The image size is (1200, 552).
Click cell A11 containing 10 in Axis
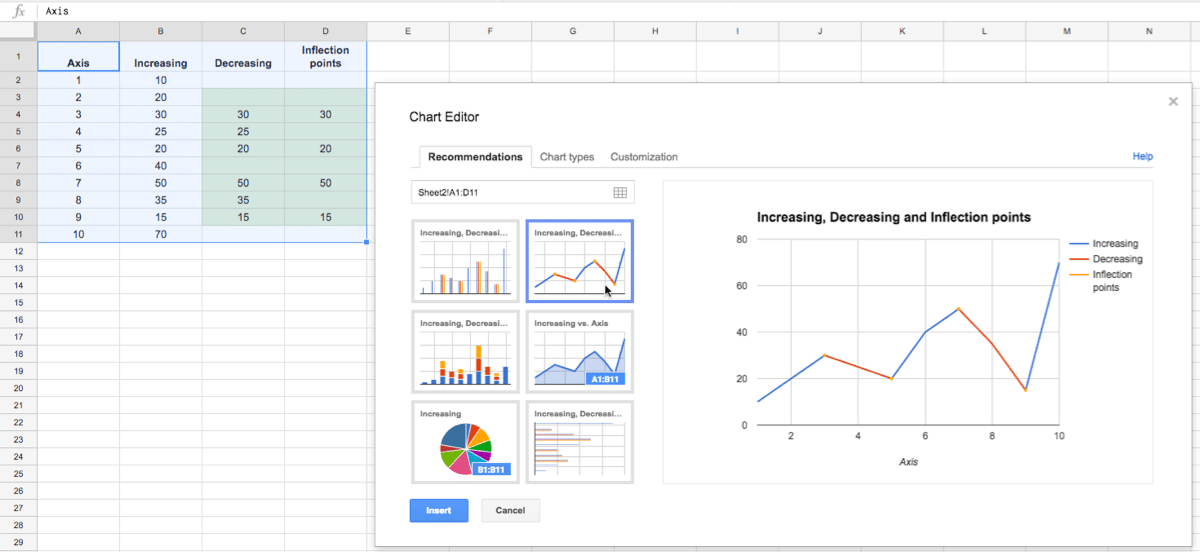[78, 234]
